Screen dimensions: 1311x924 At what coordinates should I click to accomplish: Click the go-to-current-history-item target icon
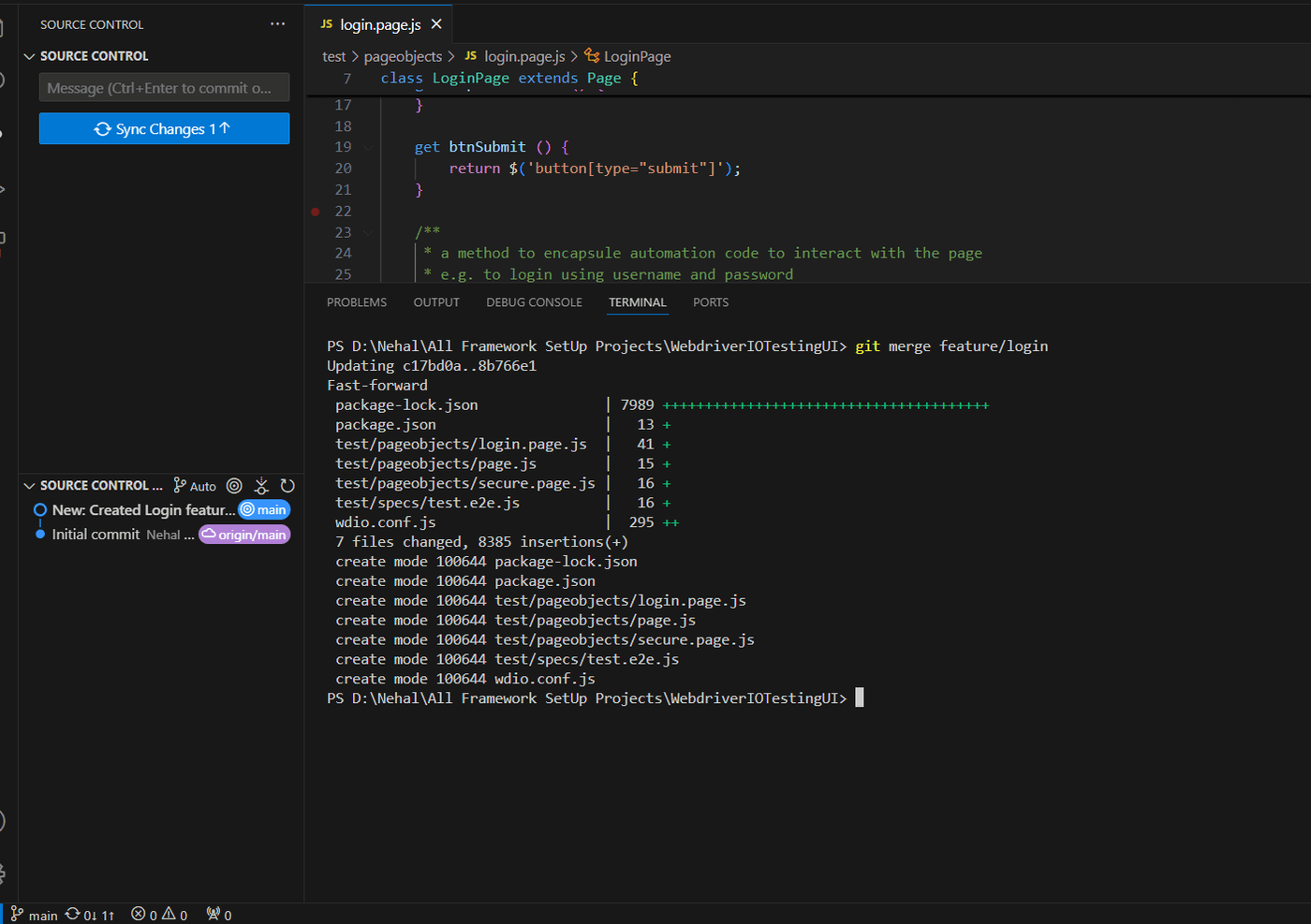pyautogui.click(x=234, y=486)
